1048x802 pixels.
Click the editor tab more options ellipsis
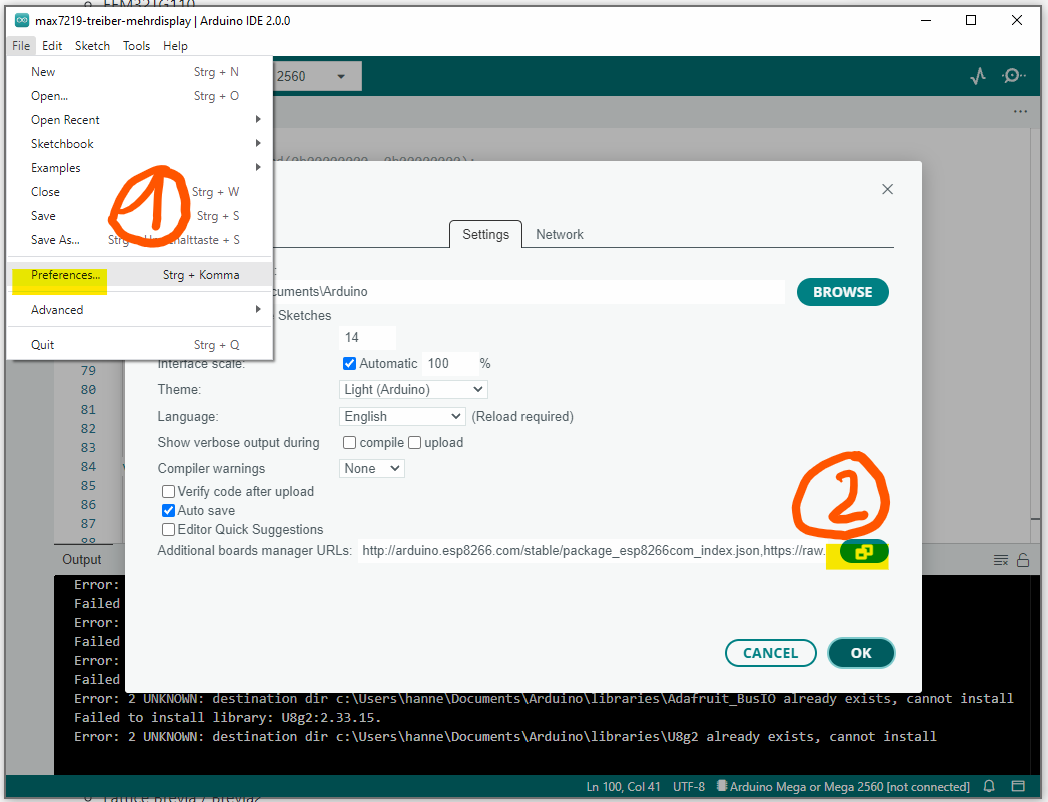click(x=1020, y=111)
